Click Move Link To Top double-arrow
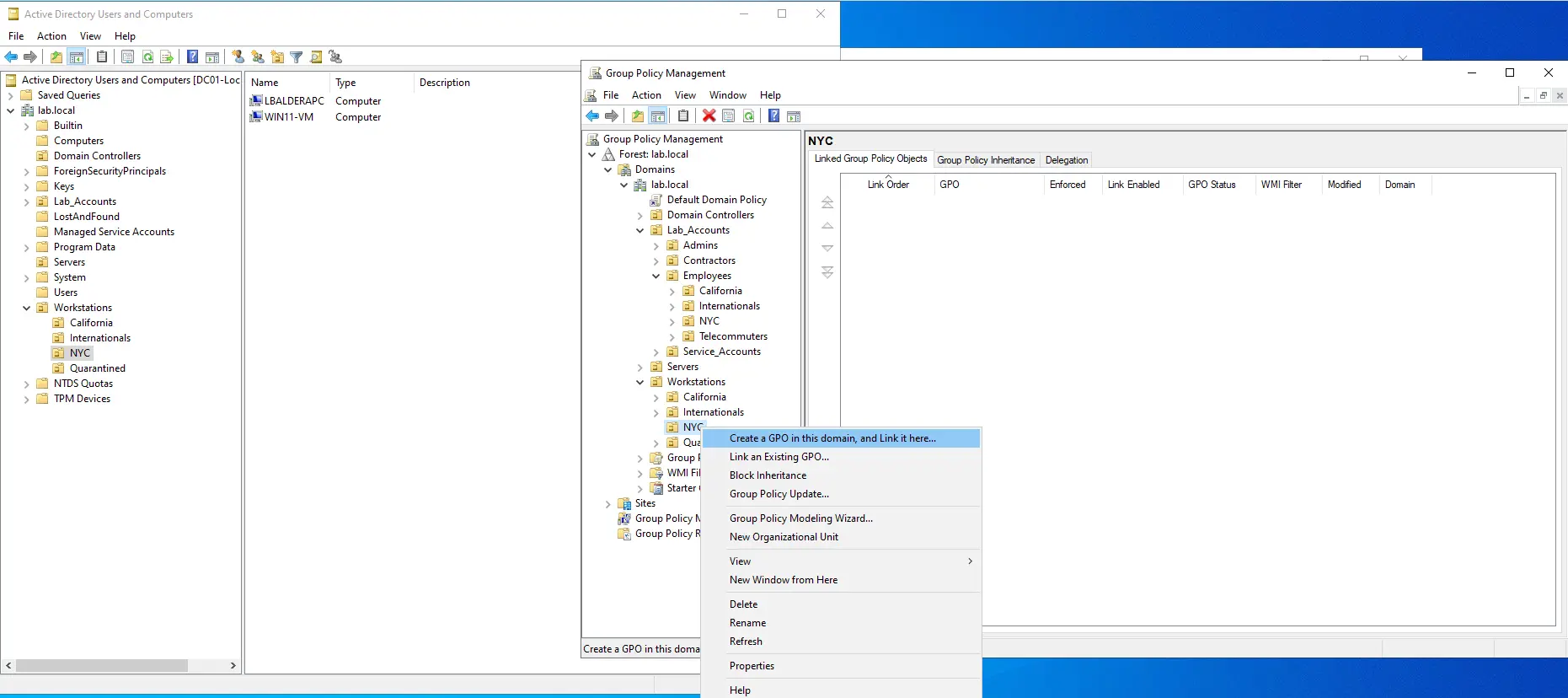Screen dimensions: 1568x698 click(827, 202)
